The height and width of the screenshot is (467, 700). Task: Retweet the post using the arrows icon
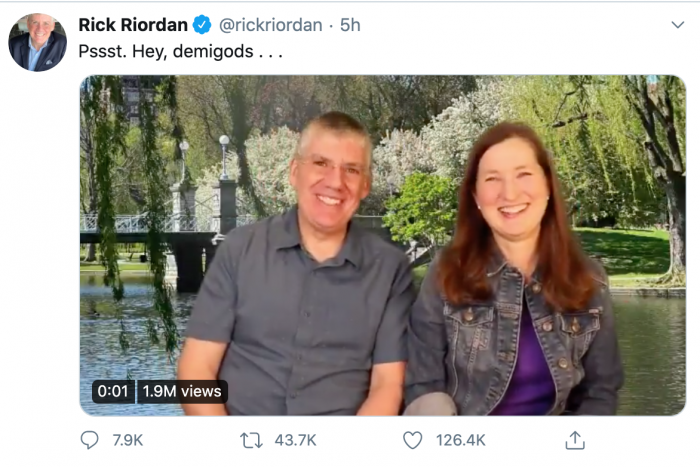click(x=251, y=440)
